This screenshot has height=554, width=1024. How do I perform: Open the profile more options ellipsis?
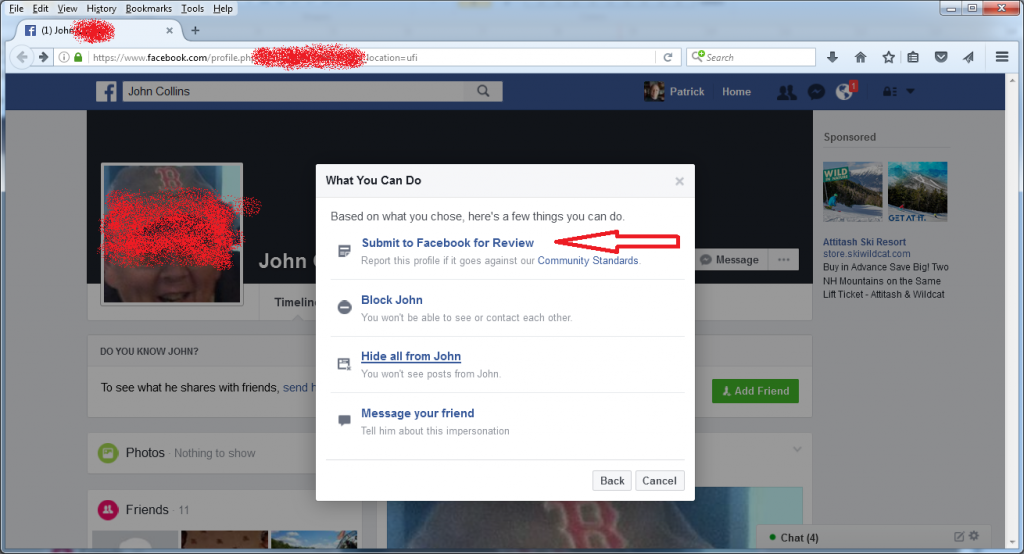point(784,259)
